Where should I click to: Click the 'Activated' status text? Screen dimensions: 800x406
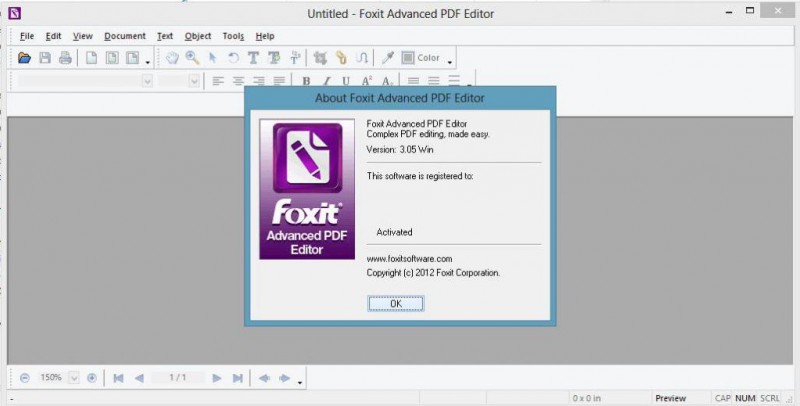pyautogui.click(x=394, y=232)
